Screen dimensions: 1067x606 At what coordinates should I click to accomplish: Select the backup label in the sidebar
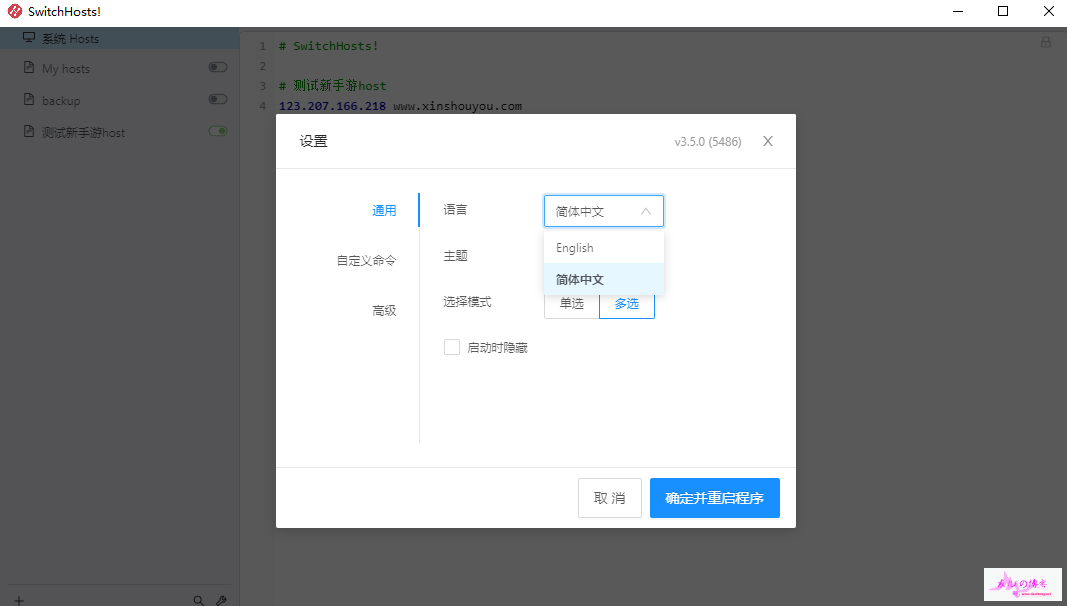pos(61,101)
